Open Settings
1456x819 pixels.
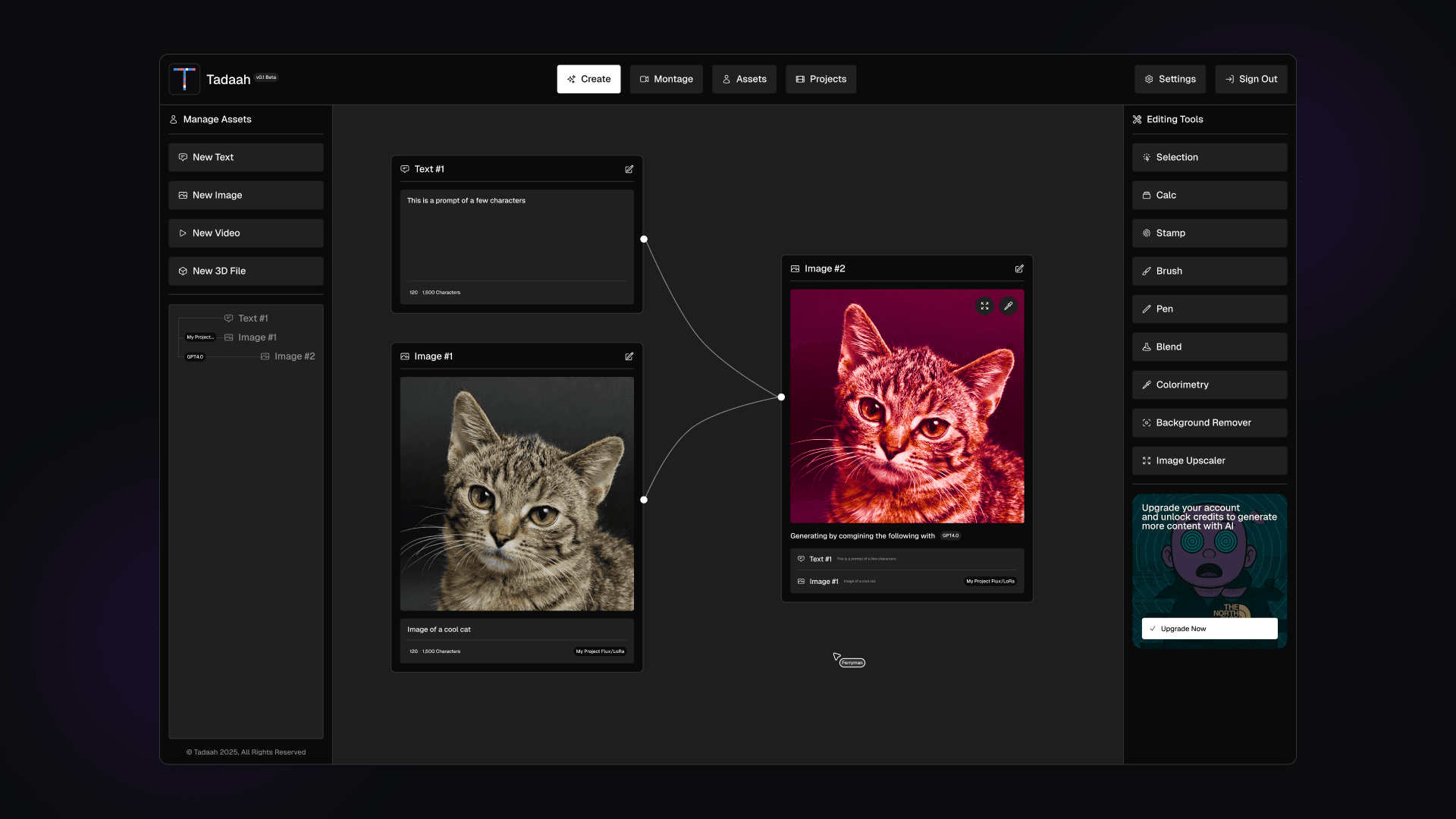pyautogui.click(x=1169, y=79)
